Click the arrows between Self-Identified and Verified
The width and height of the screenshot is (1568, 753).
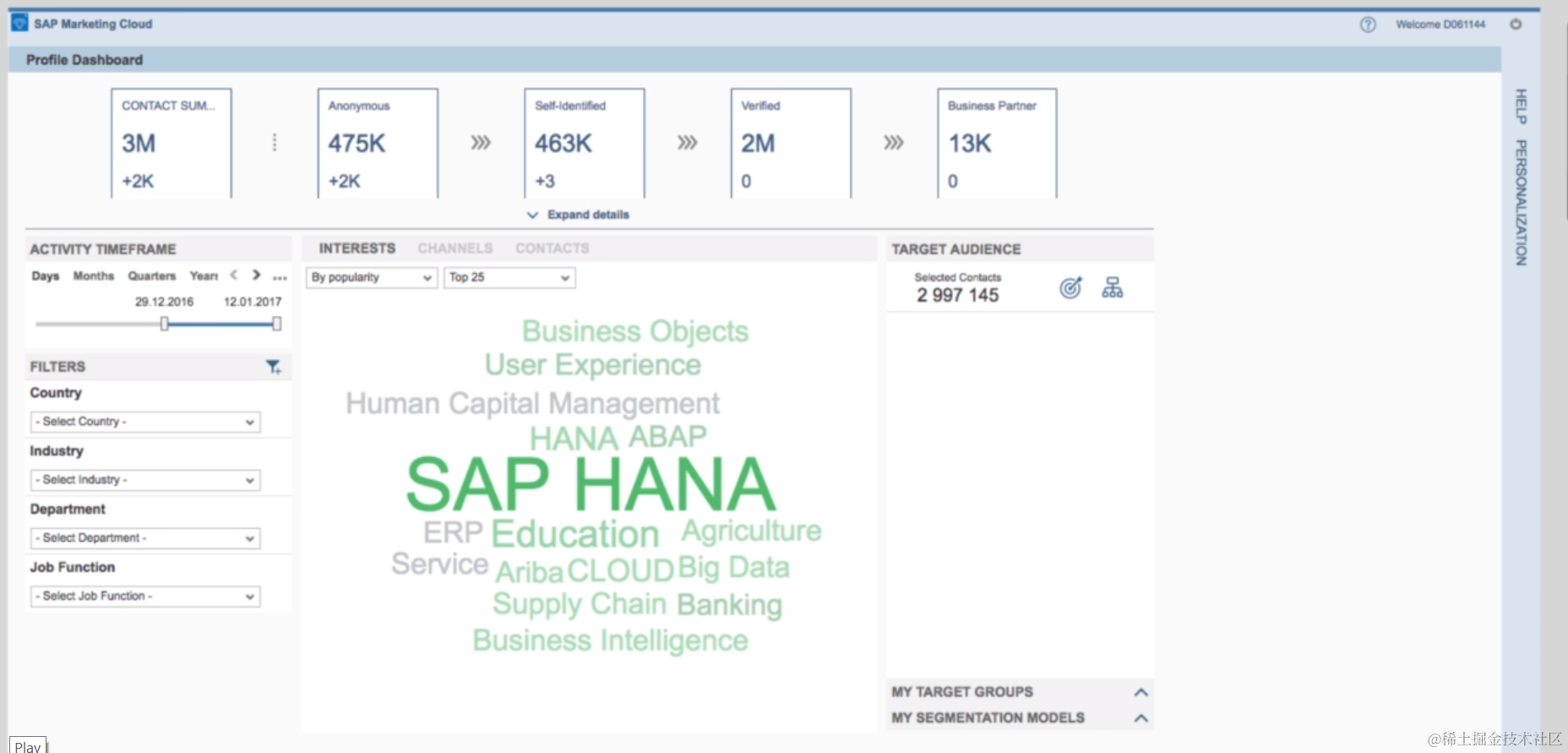click(688, 142)
